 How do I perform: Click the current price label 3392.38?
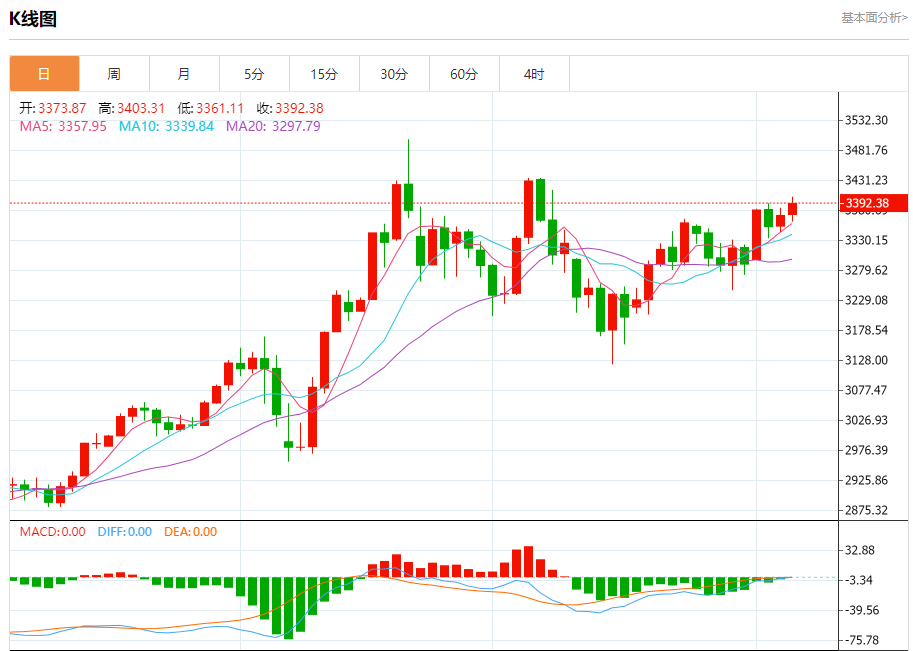point(873,203)
